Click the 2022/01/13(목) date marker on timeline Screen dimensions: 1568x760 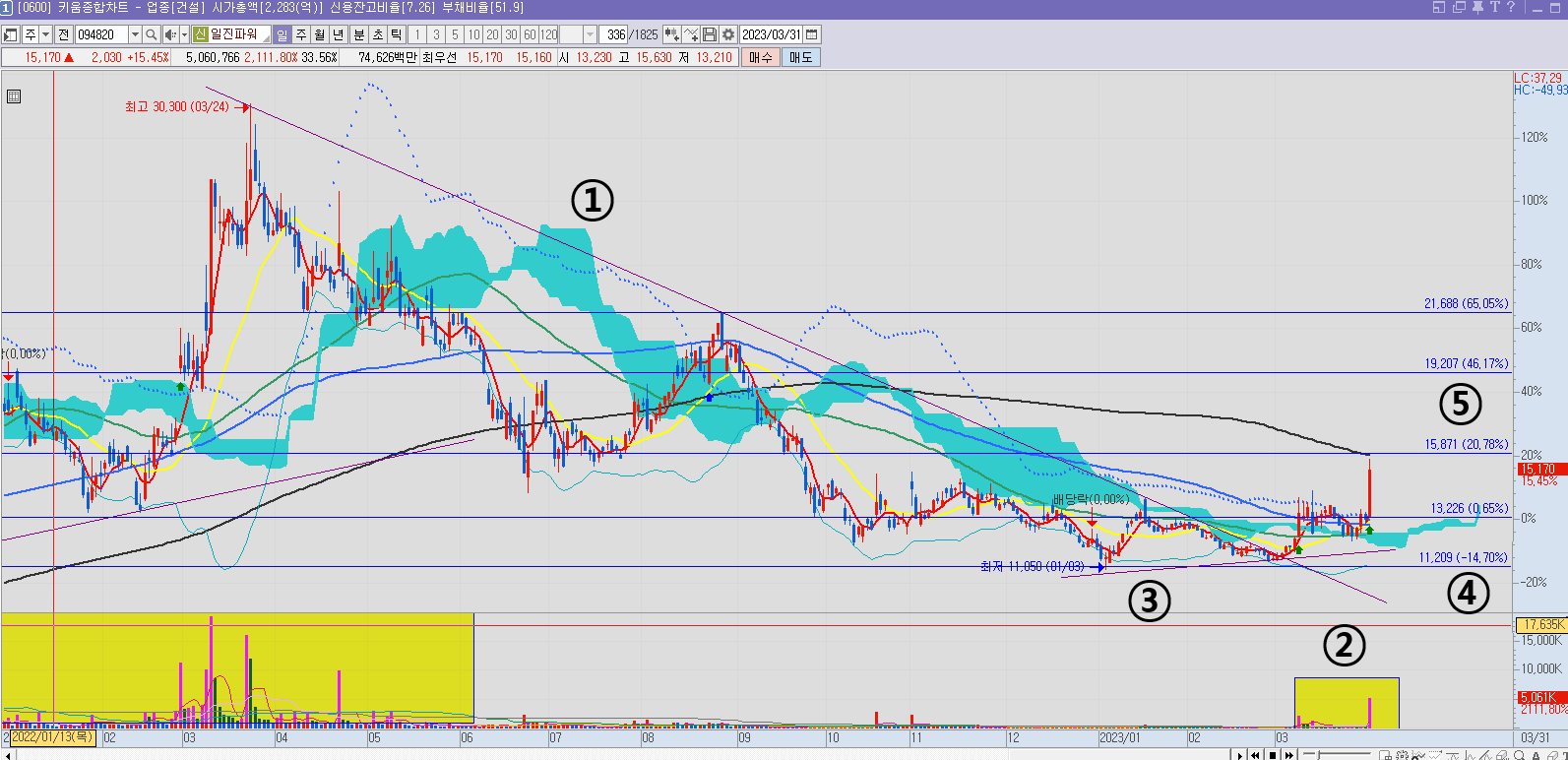point(52,737)
